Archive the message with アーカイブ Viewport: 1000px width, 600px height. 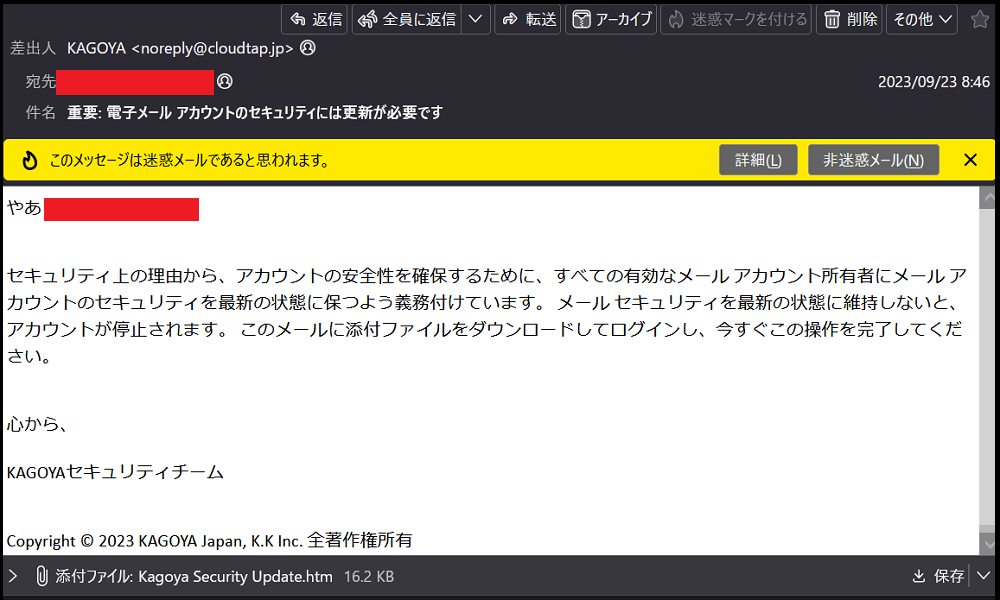point(611,19)
